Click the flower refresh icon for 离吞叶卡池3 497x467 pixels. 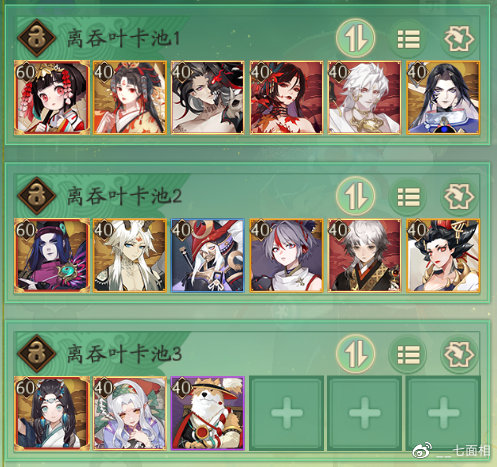[x=459, y=355]
